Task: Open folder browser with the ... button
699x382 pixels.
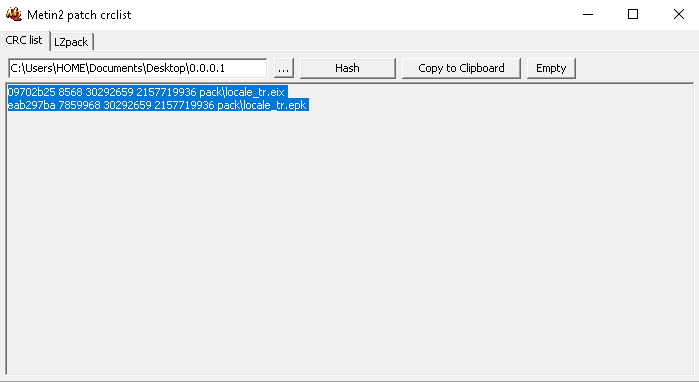Action: point(284,68)
